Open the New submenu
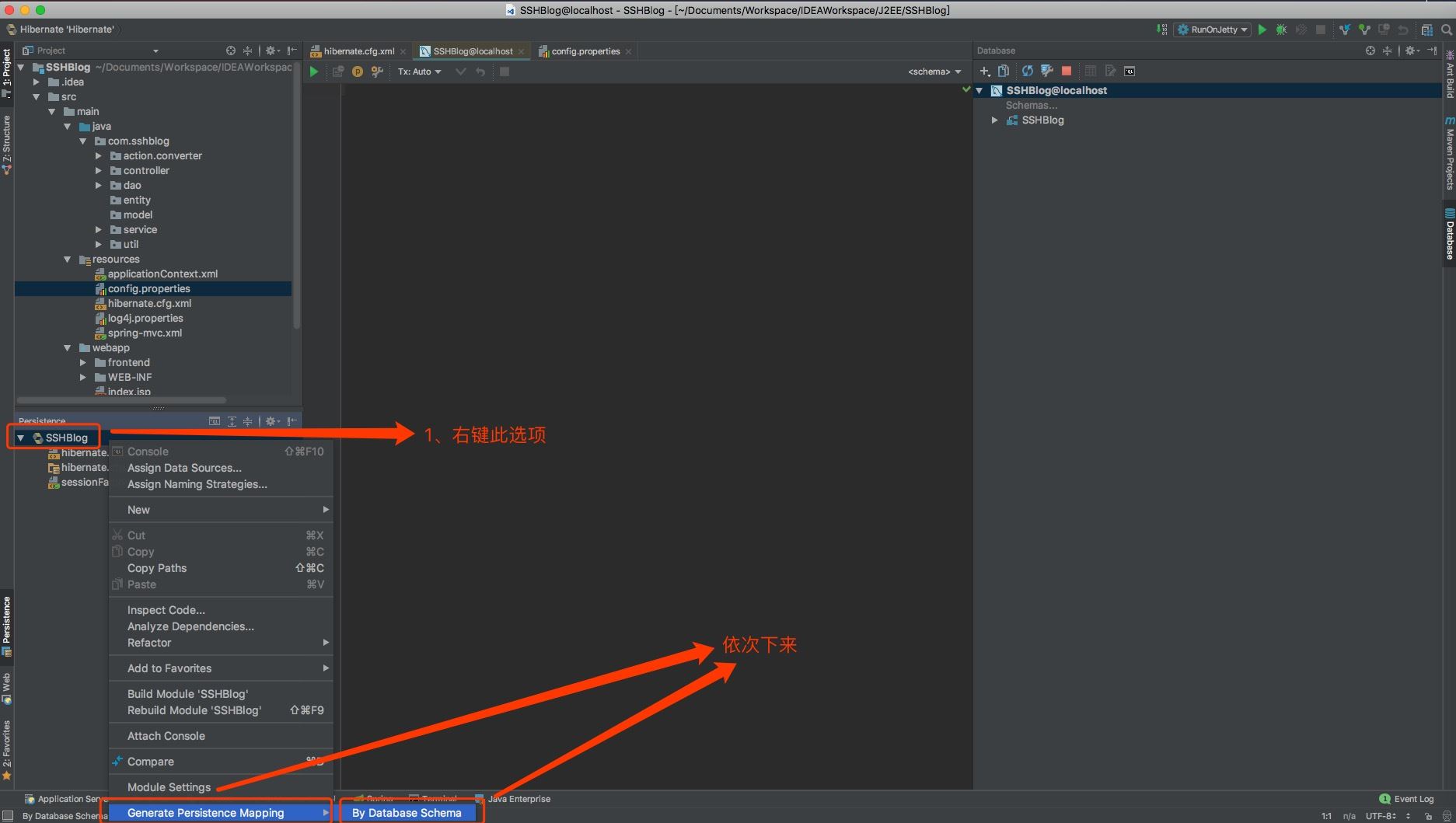This screenshot has height=823, width=1456. [x=221, y=510]
